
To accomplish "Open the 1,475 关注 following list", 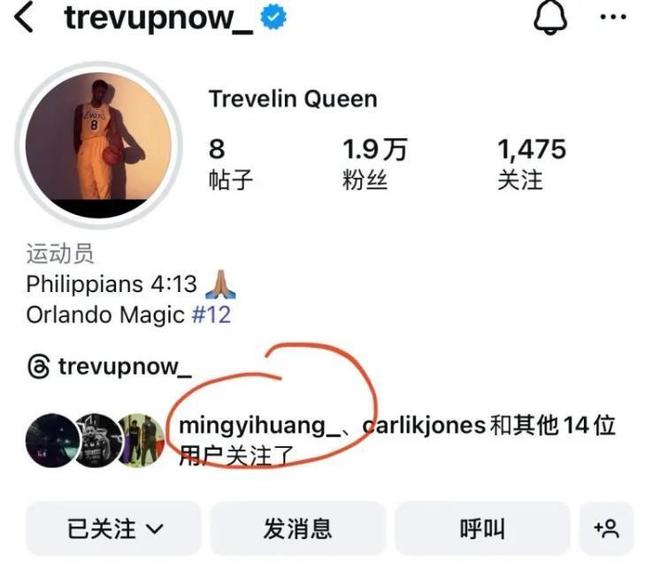I will coord(532,164).
